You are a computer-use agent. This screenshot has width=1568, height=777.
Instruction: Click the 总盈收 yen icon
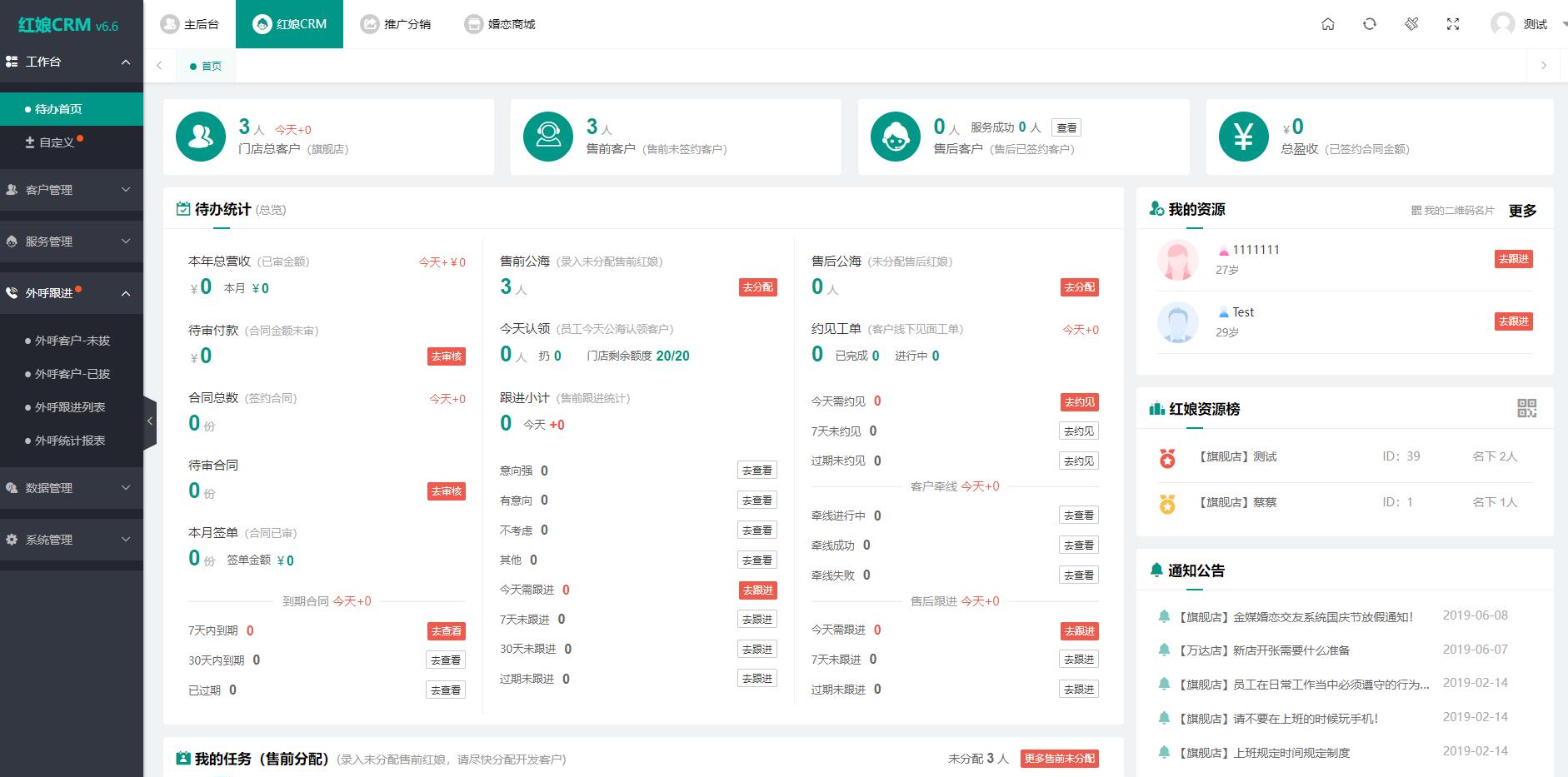pos(1243,137)
